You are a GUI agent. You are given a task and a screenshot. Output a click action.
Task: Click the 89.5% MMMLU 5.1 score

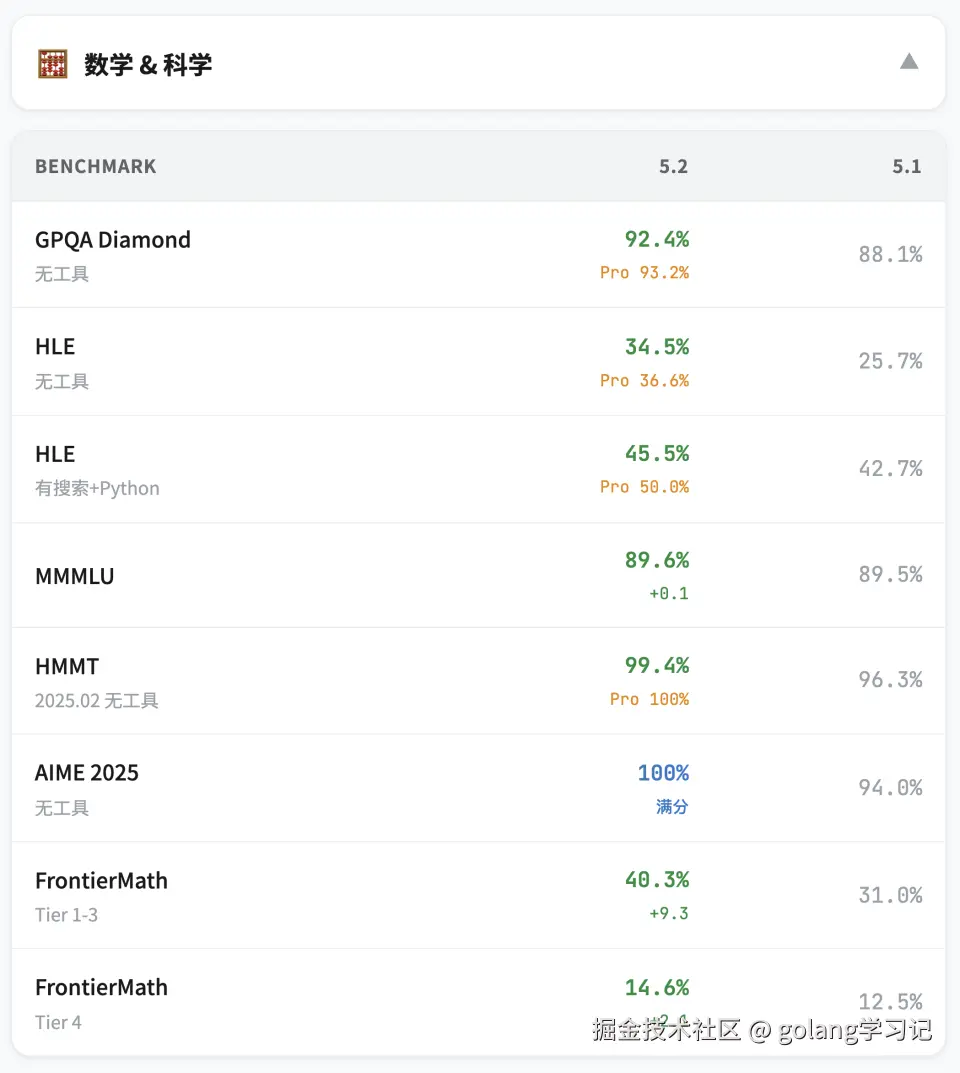click(890, 575)
